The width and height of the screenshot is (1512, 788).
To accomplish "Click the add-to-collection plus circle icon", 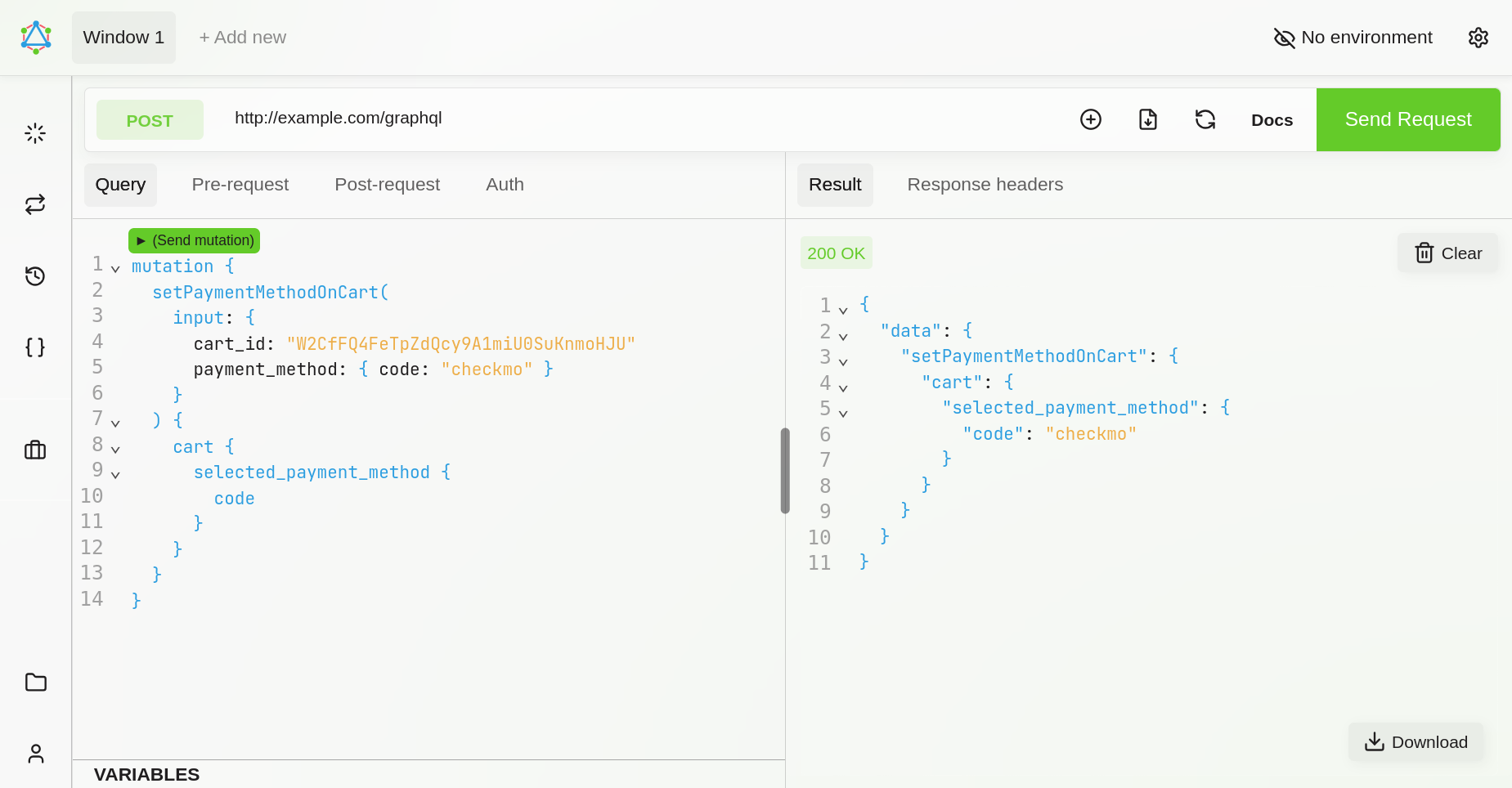I will tap(1091, 119).
